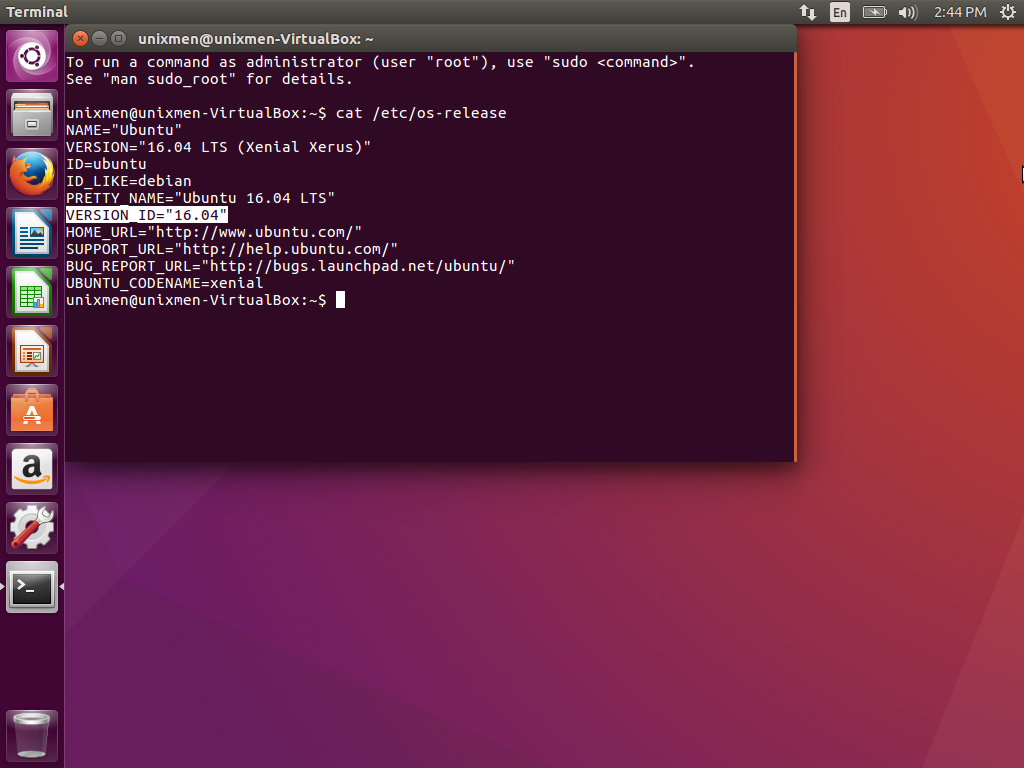Click the terminal's vertical scrollbar
The height and width of the screenshot is (768, 1024).
click(795, 257)
